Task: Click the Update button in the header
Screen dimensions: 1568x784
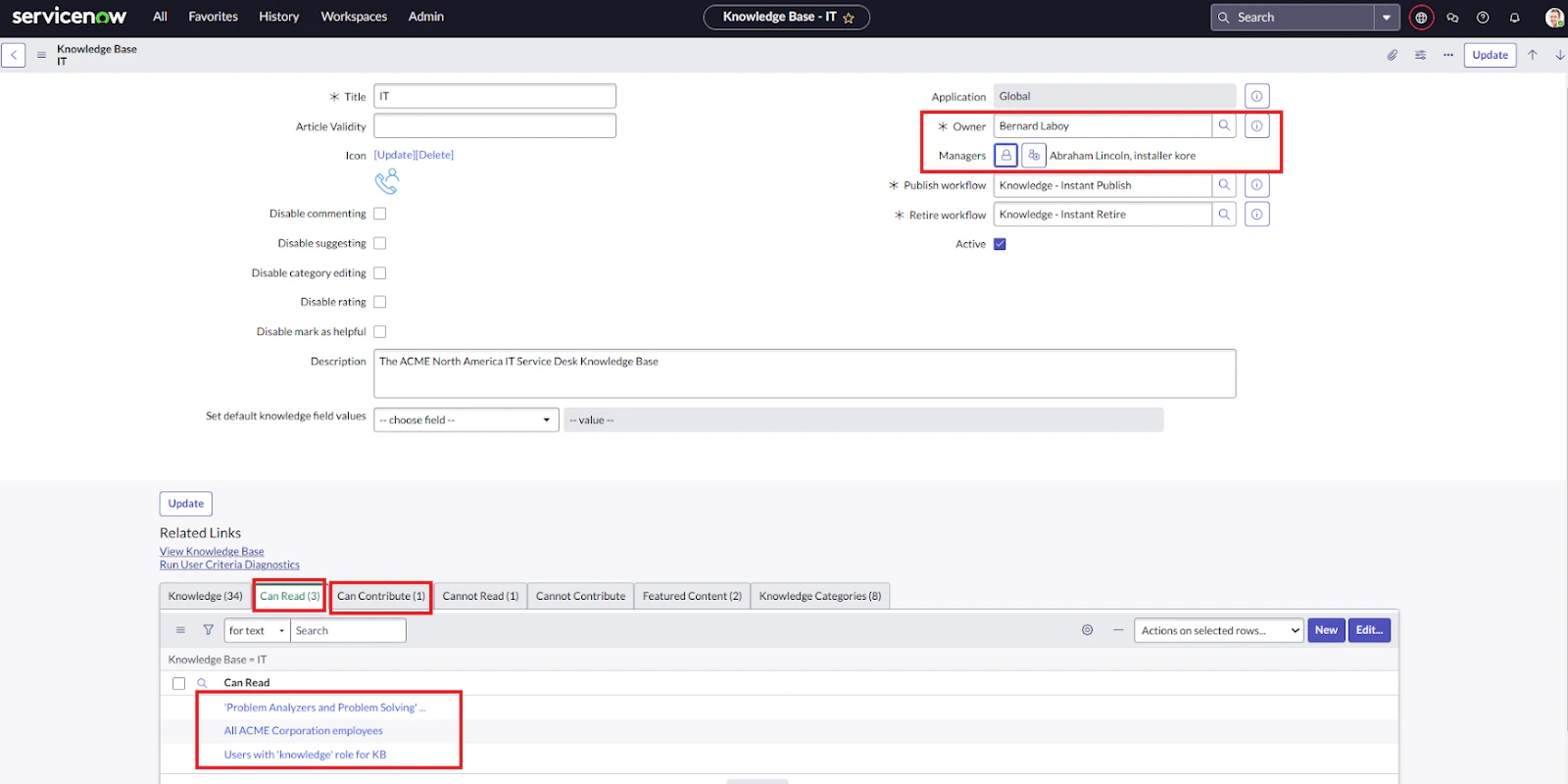Action: click(x=1490, y=55)
